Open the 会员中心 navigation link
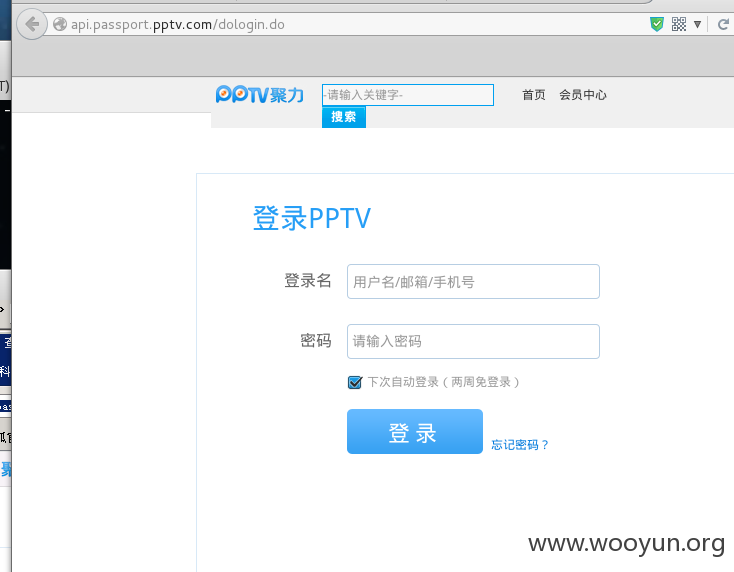This screenshot has height=572, width=734. pyautogui.click(x=583, y=95)
